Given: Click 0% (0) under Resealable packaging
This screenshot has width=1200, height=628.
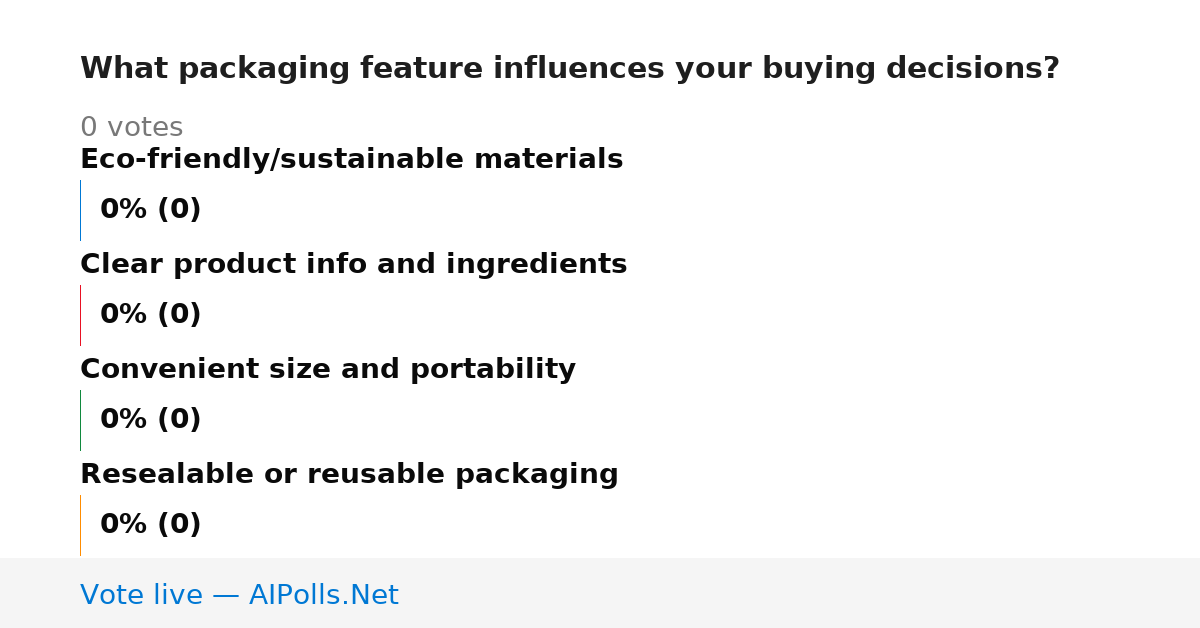Looking at the screenshot, I should click(x=150, y=525).
